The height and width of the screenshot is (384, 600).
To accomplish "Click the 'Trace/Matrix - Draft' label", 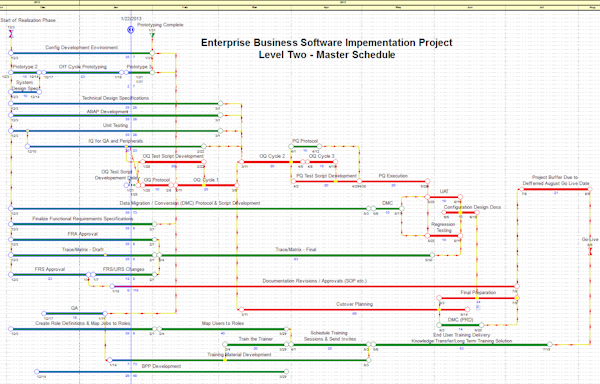I will click(83, 249).
